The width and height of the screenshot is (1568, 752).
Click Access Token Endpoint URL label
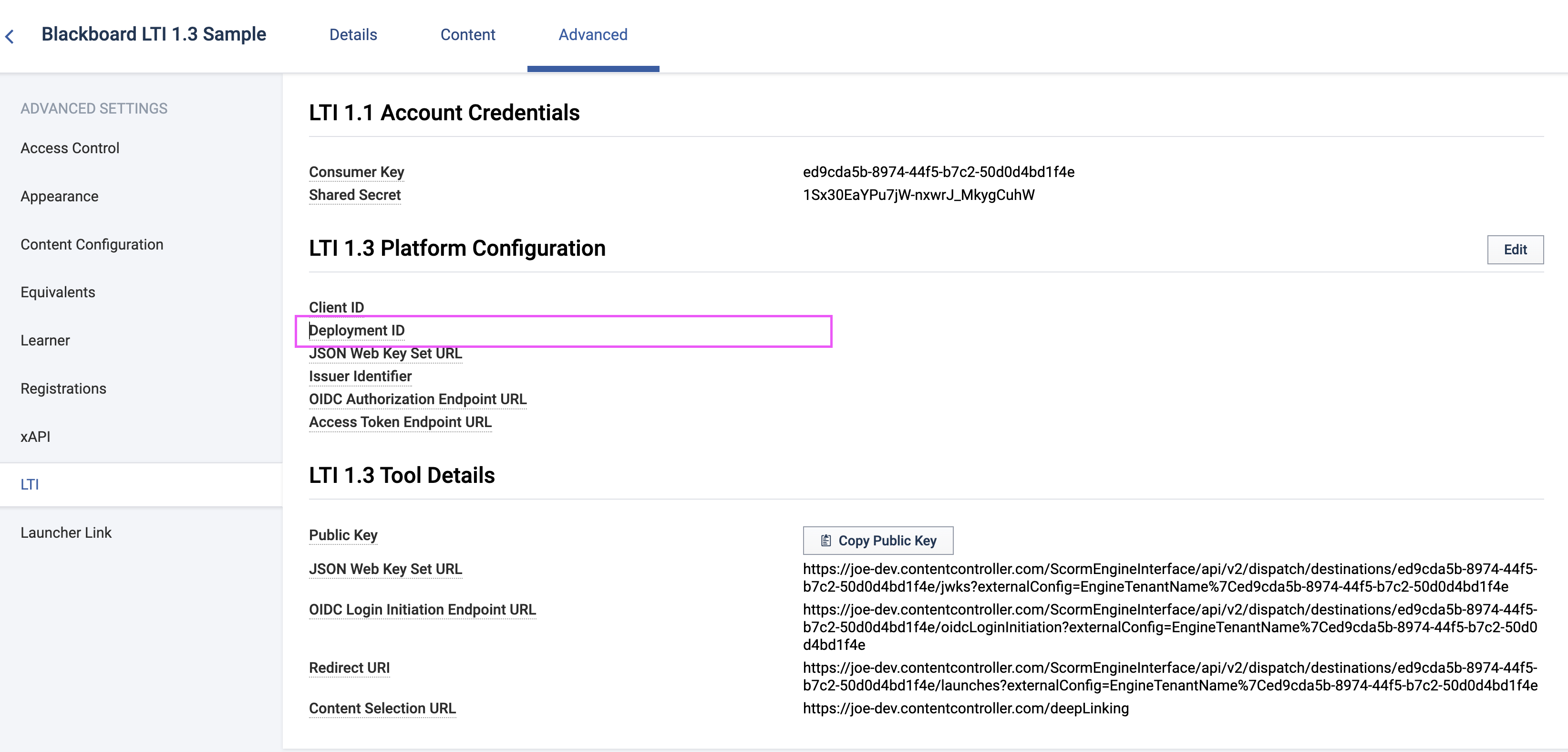coord(400,423)
